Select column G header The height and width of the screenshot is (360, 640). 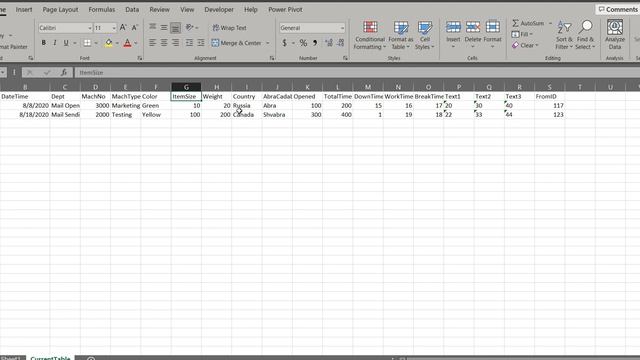point(186,87)
